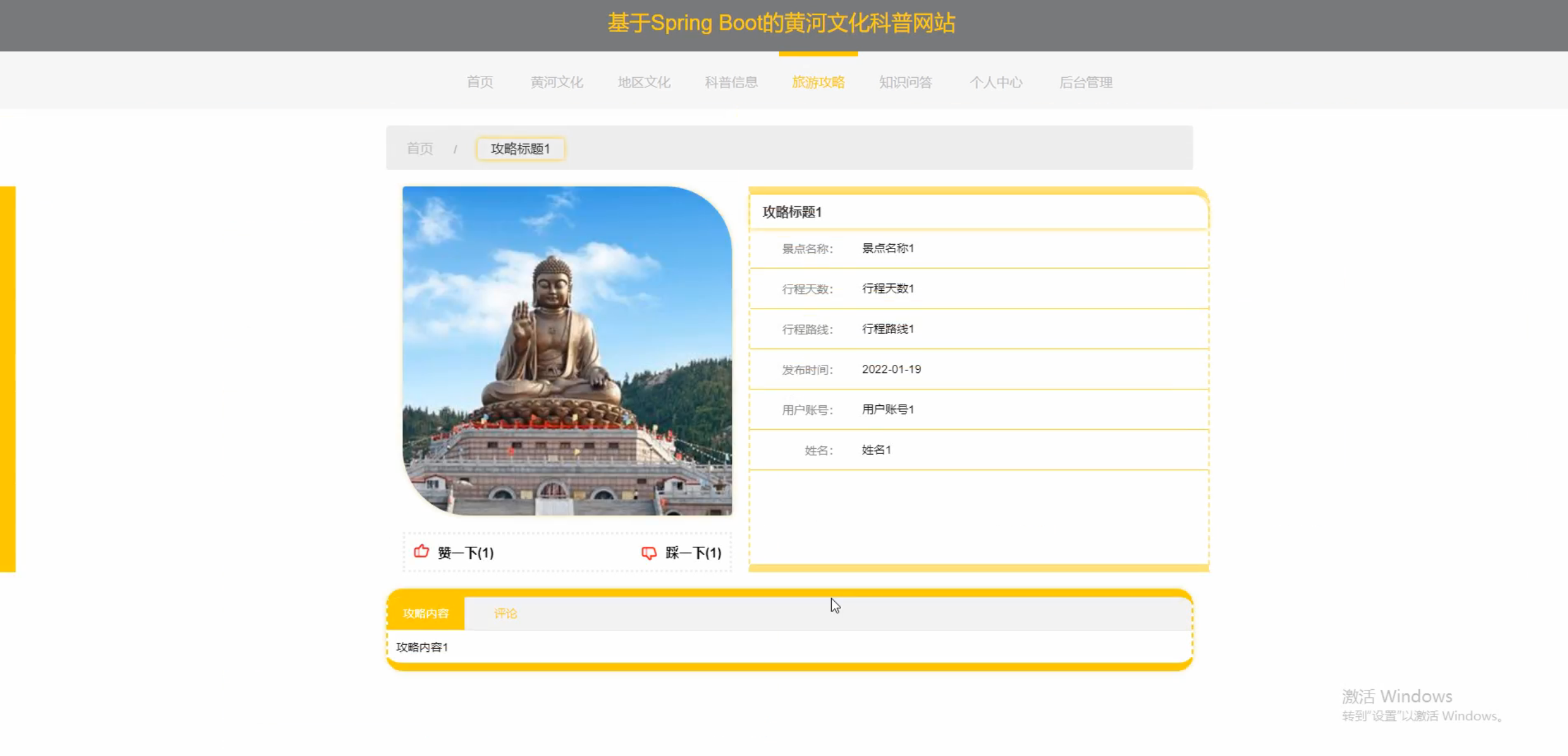Viewport: 1568px width, 756px height.
Task: Click the 攻略标题1 detail heading
Action: coord(792,212)
